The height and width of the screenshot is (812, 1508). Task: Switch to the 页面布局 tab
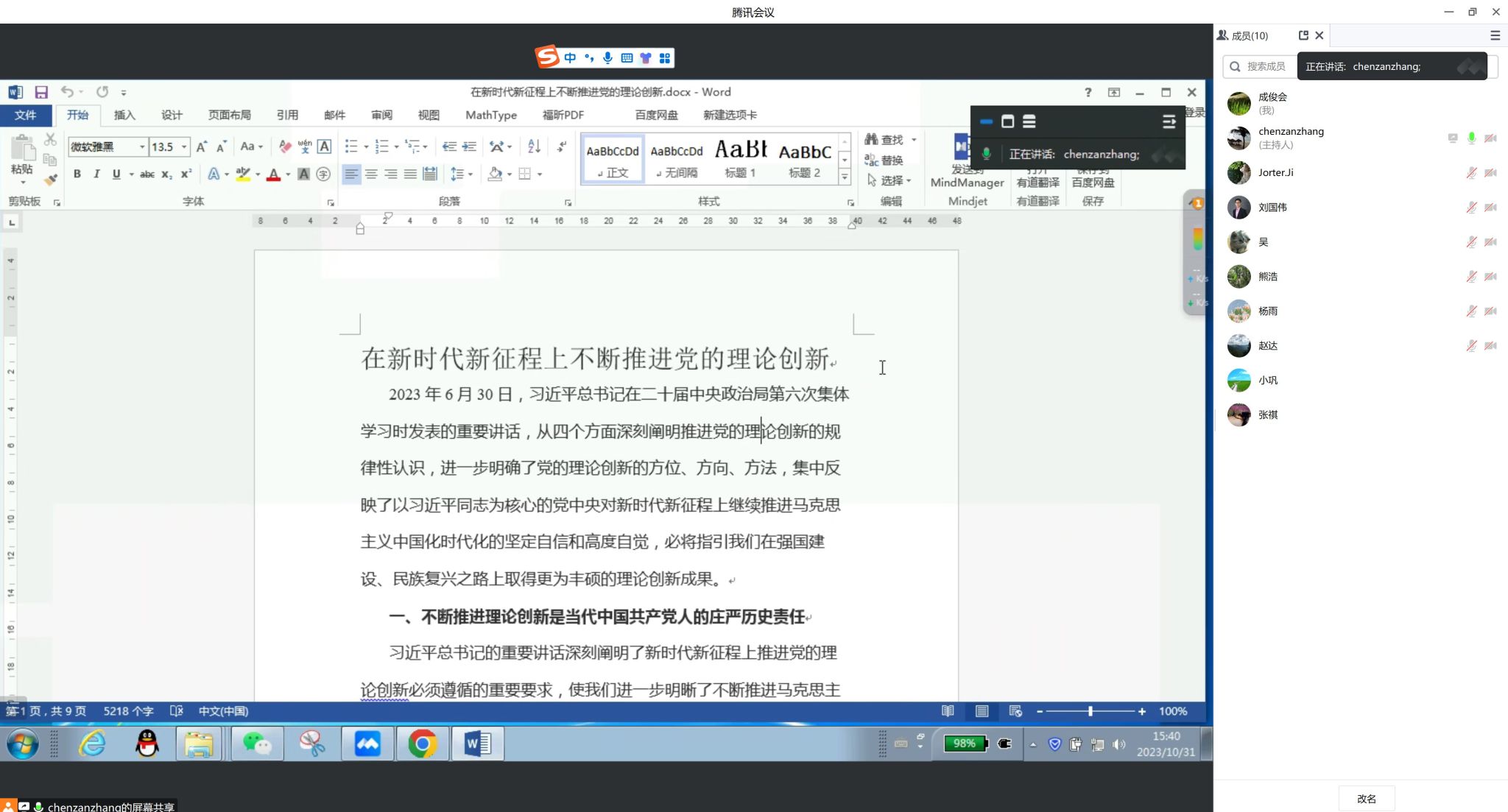tap(229, 115)
